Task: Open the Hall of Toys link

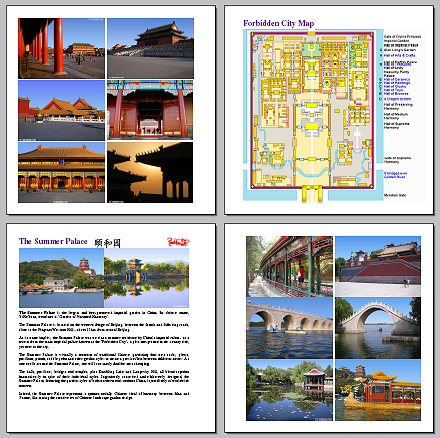Action: (x=393, y=90)
